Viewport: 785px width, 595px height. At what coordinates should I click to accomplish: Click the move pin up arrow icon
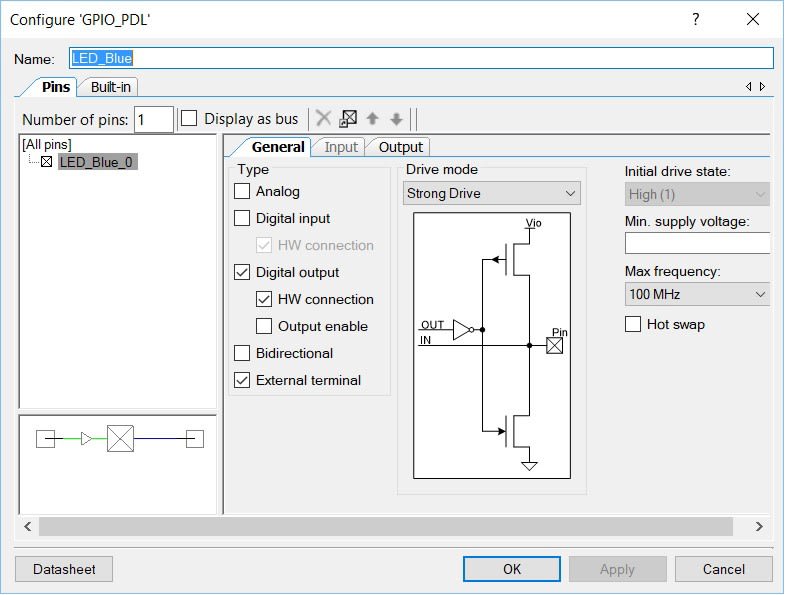(372, 119)
